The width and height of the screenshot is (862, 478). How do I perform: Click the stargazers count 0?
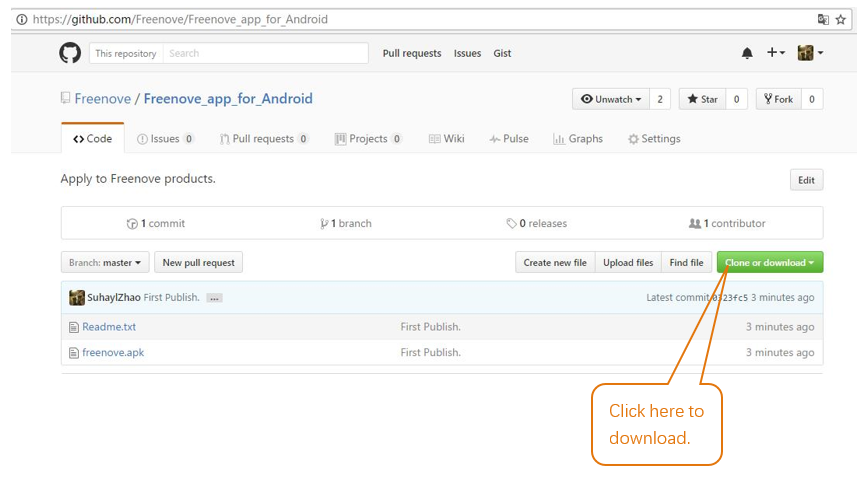(737, 99)
